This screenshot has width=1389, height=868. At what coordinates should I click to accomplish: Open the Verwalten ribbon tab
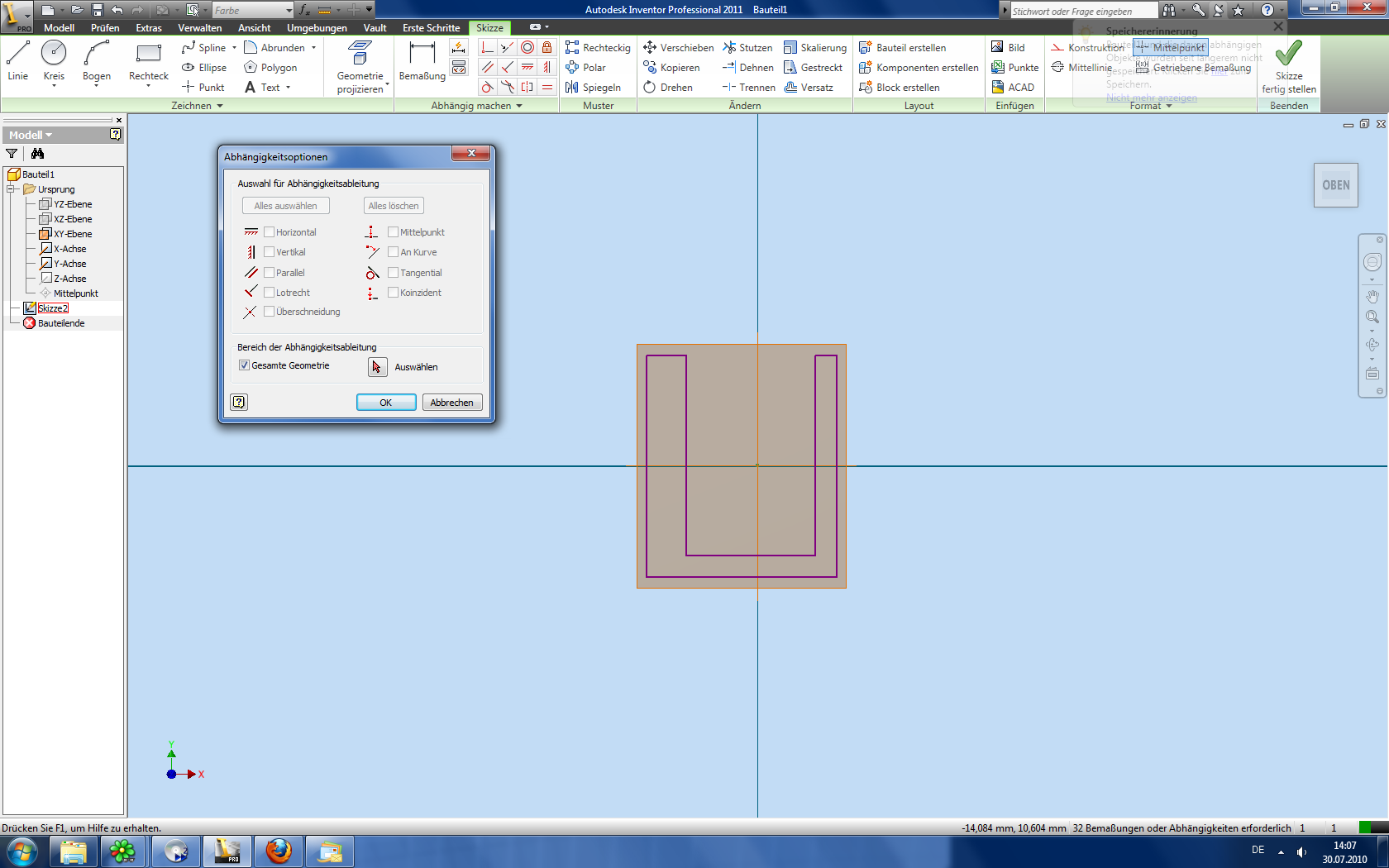pos(200,28)
